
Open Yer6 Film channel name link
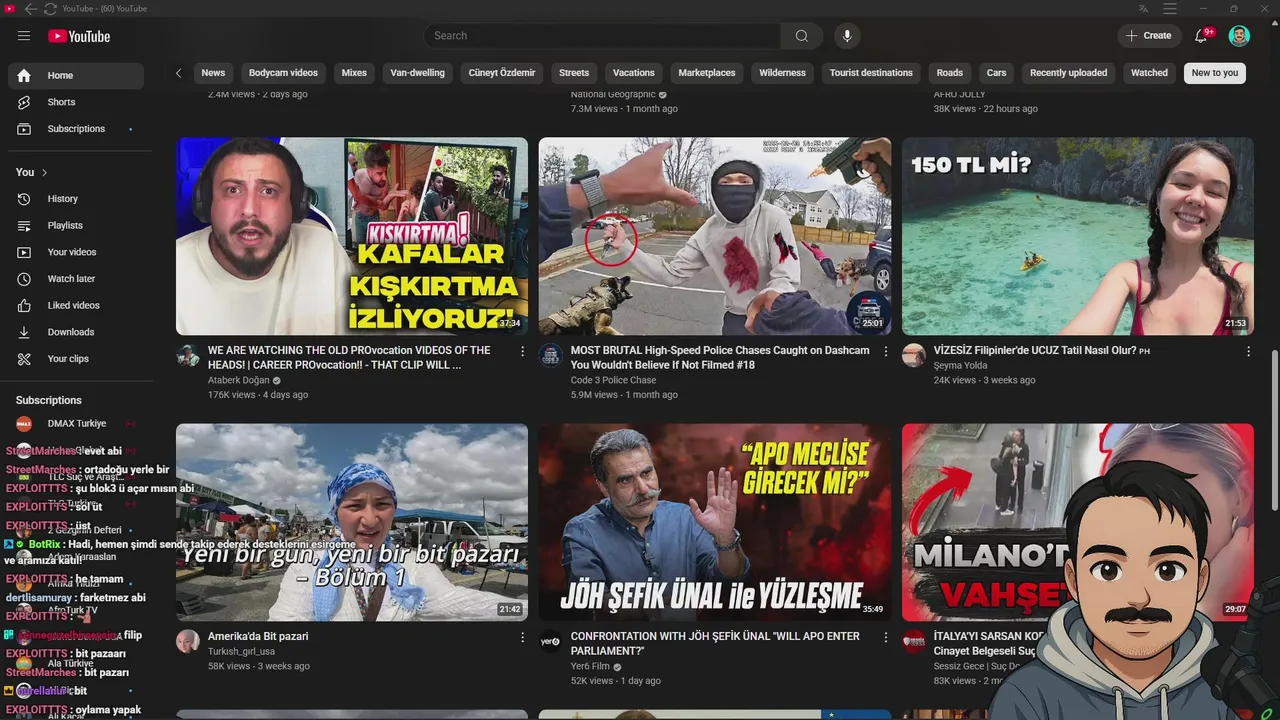[x=590, y=666]
